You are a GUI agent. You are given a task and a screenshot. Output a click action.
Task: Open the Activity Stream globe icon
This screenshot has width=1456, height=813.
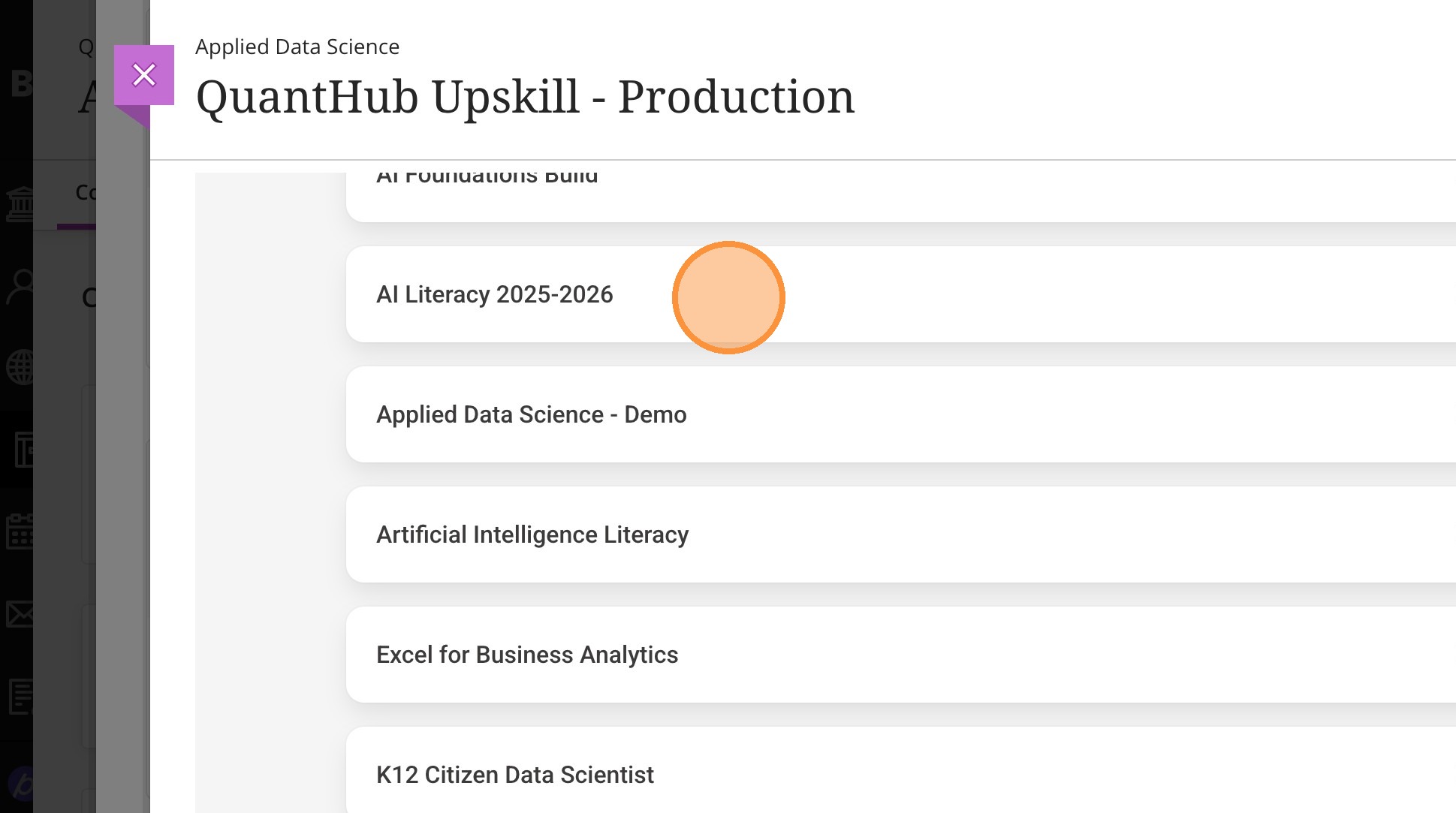point(20,368)
